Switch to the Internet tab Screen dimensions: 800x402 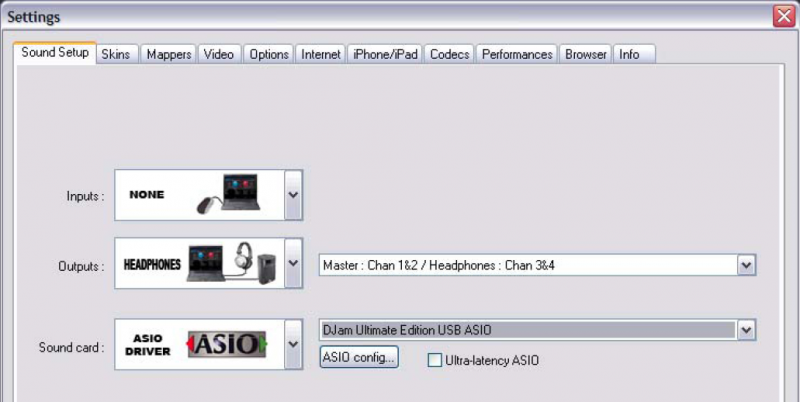coord(321,55)
